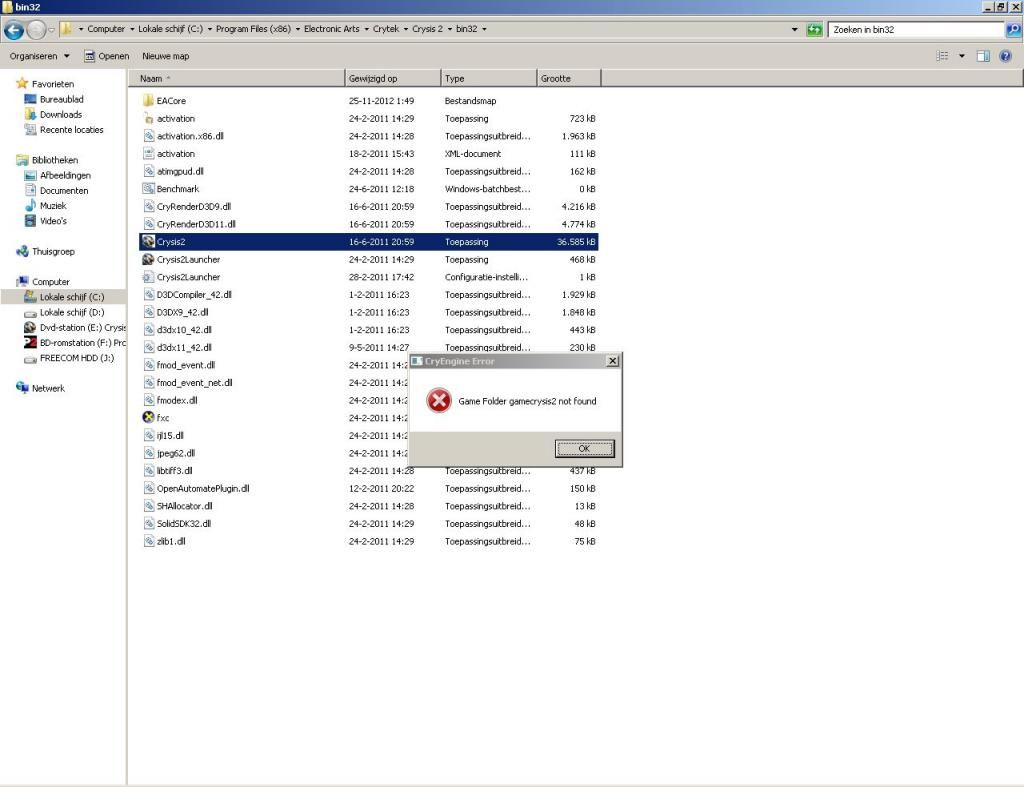Change view with the view mode icon
The width and height of the screenshot is (1024, 787).
(942, 56)
